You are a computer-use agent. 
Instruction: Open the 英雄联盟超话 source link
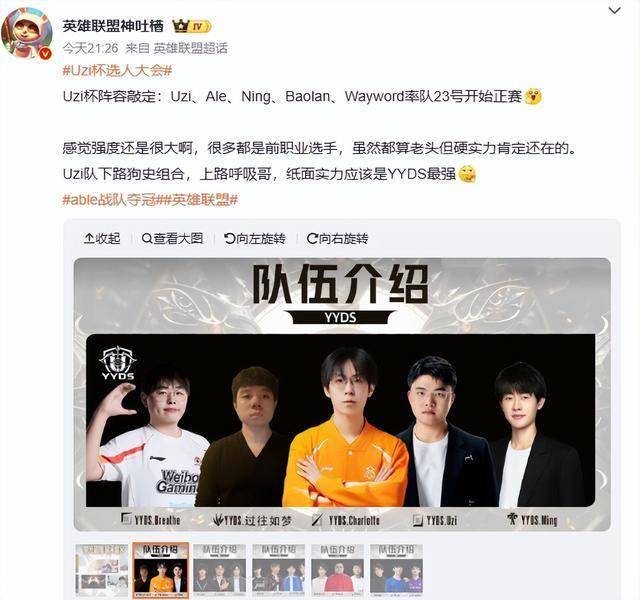point(190,49)
